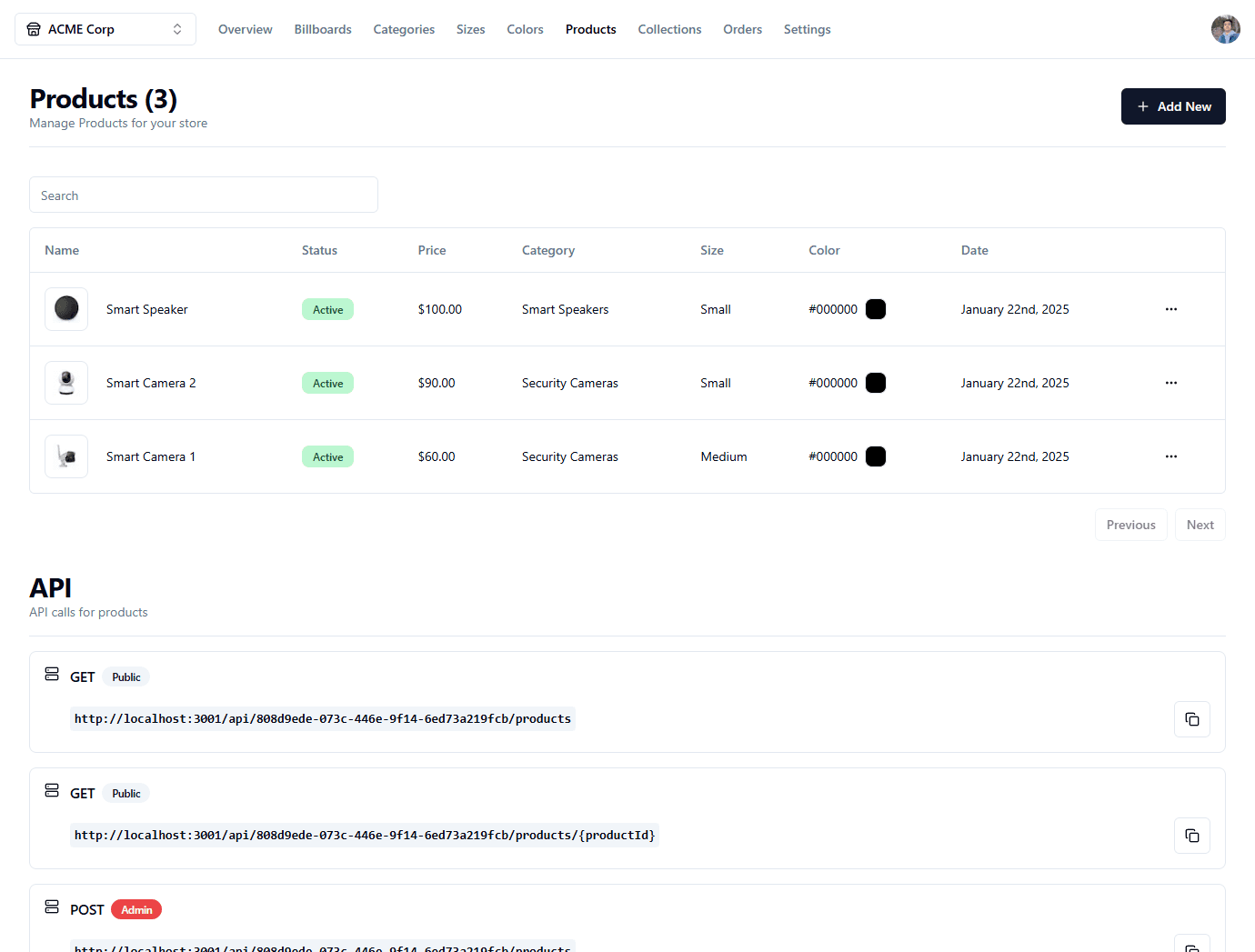Click the black color swatch for Smart Speaker
Viewport: 1255px width, 952px height.
[x=876, y=309]
